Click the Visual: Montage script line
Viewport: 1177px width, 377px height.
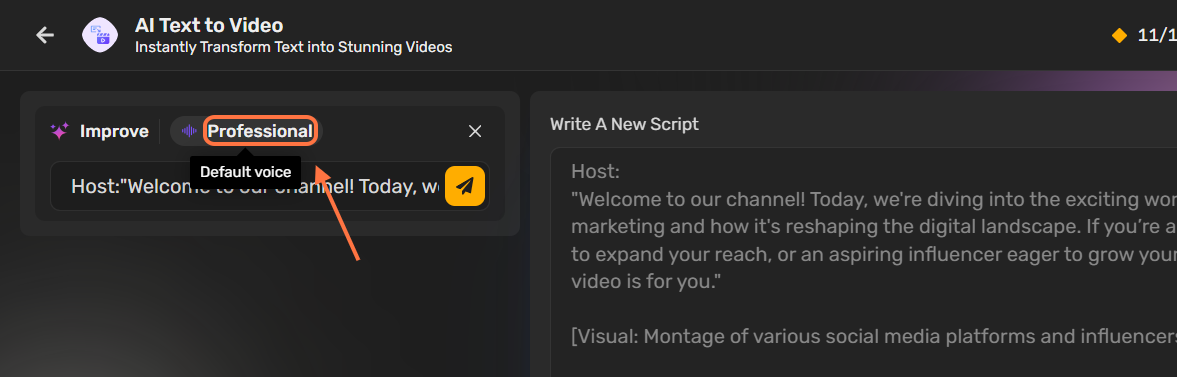874,335
